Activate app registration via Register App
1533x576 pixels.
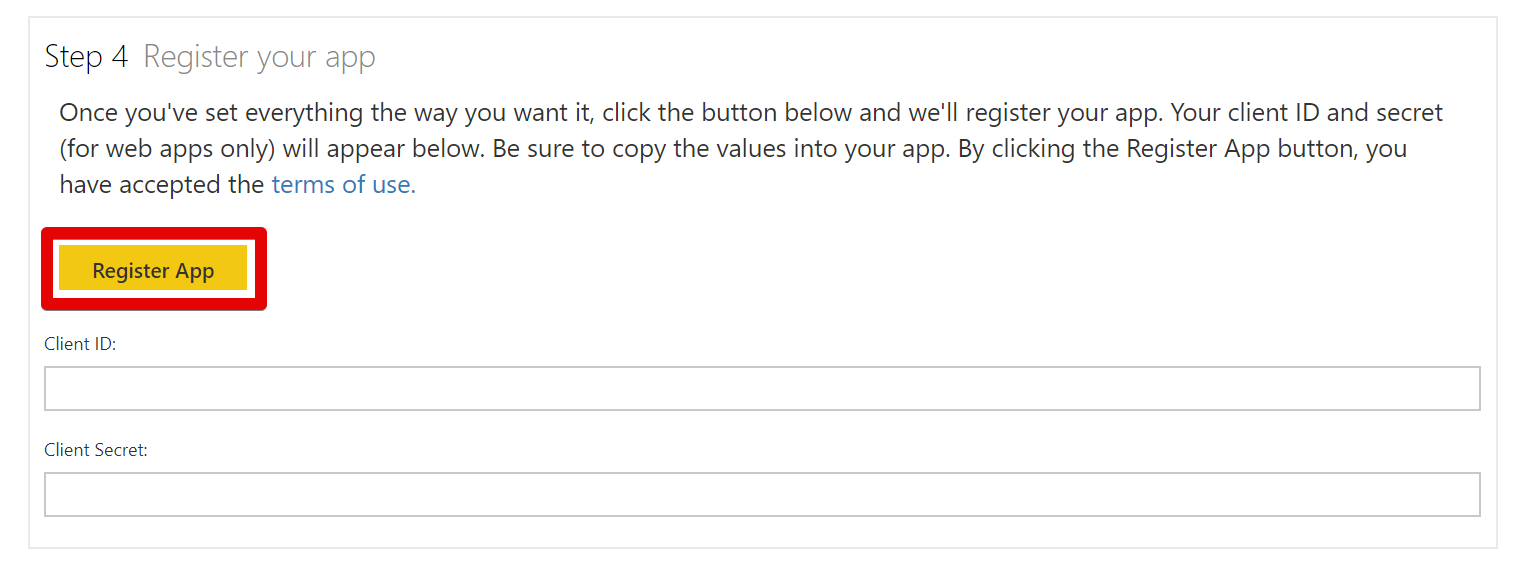click(152, 269)
